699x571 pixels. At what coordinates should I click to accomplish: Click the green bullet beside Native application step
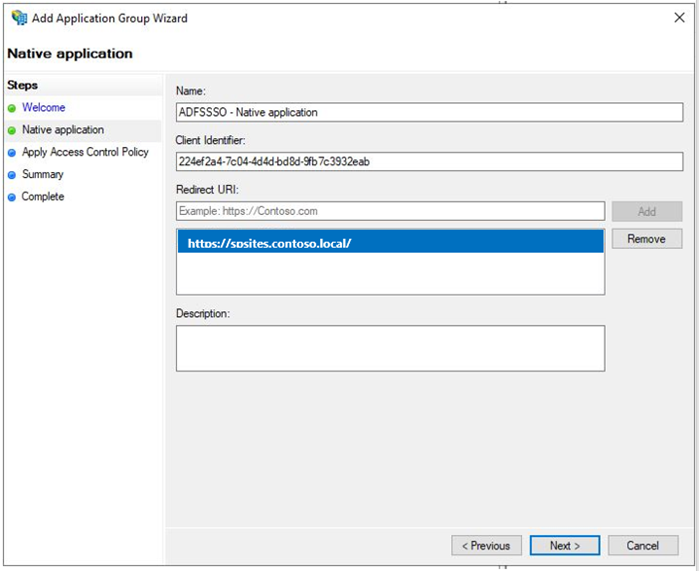coord(12,130)
